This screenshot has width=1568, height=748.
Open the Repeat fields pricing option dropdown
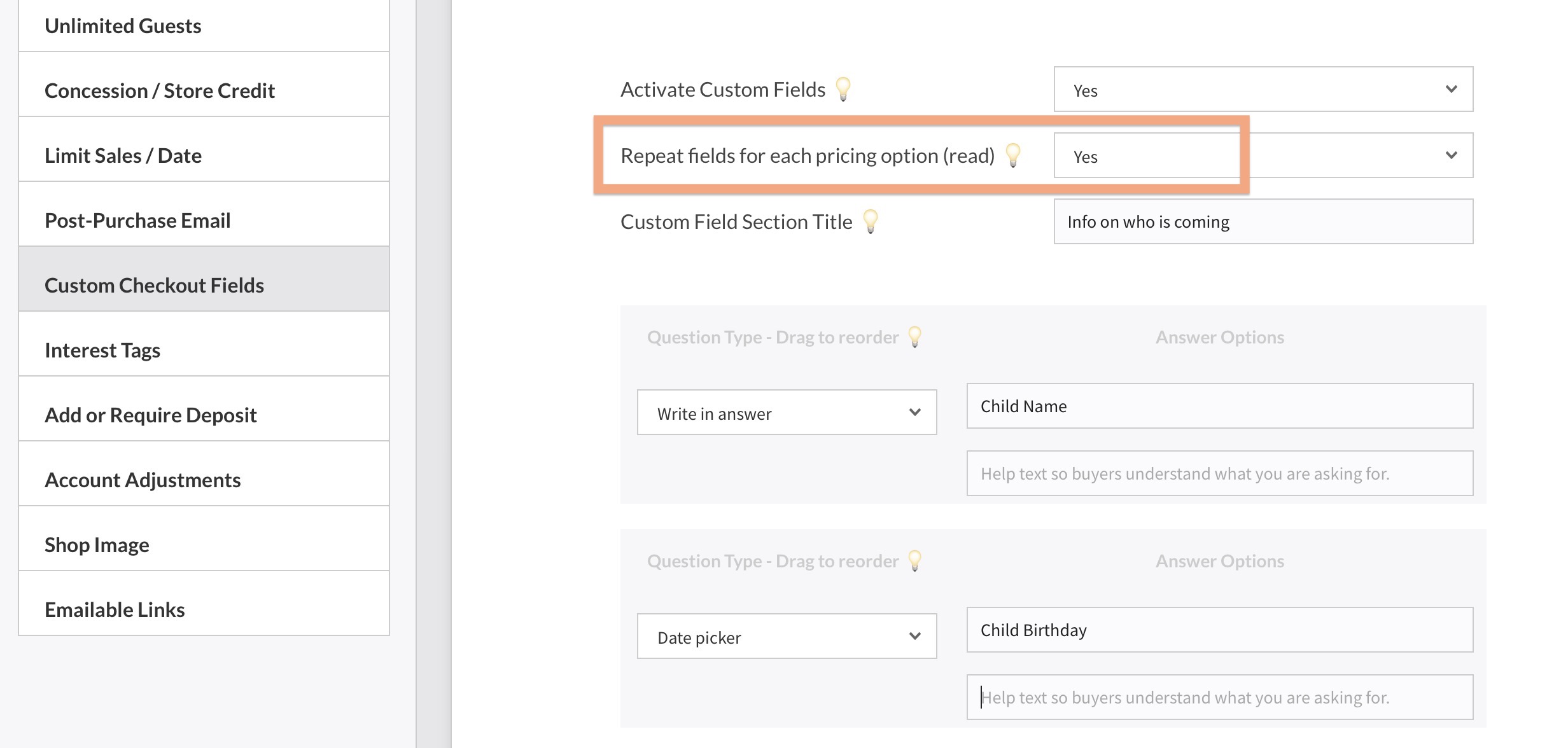[1263, 155]
